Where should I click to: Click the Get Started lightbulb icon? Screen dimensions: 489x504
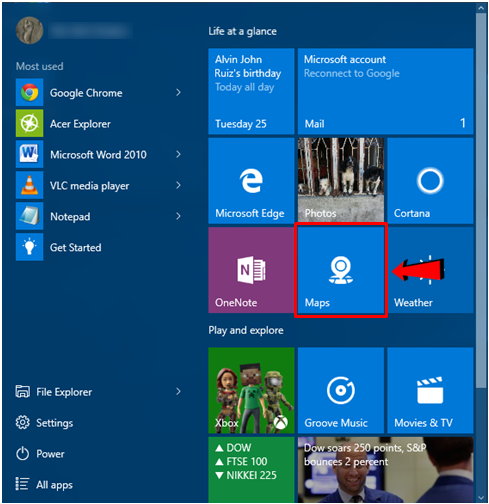pos(29,247)
